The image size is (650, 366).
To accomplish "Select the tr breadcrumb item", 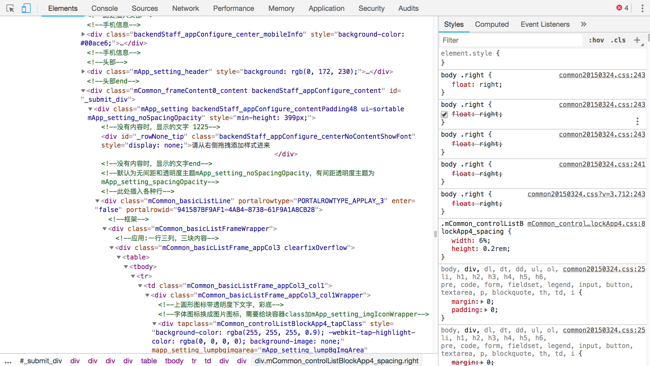I will point(194,361).
